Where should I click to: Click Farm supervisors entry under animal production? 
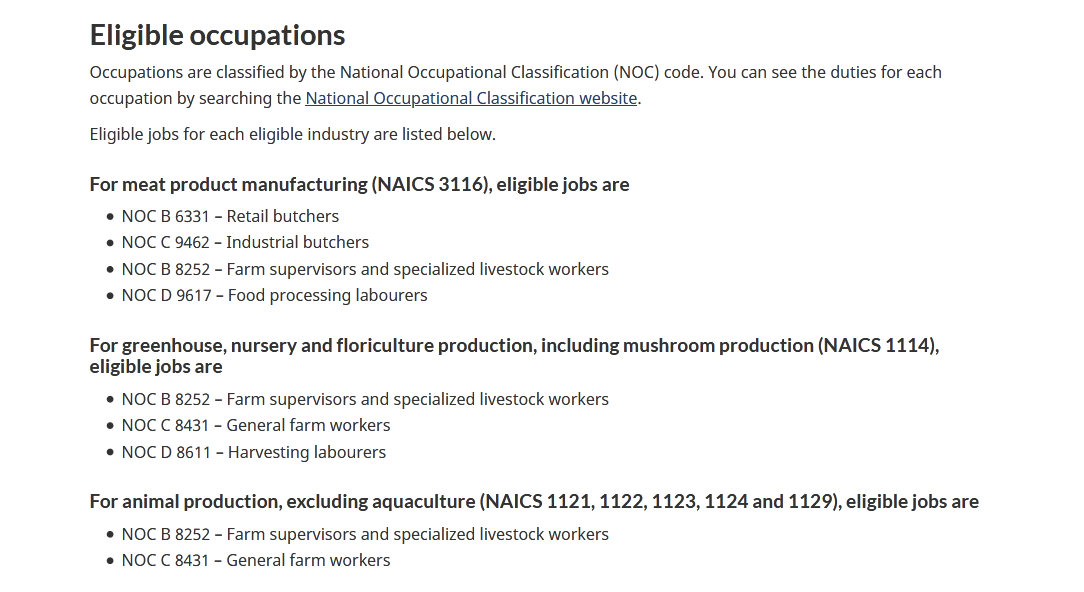tap(365, 534)
